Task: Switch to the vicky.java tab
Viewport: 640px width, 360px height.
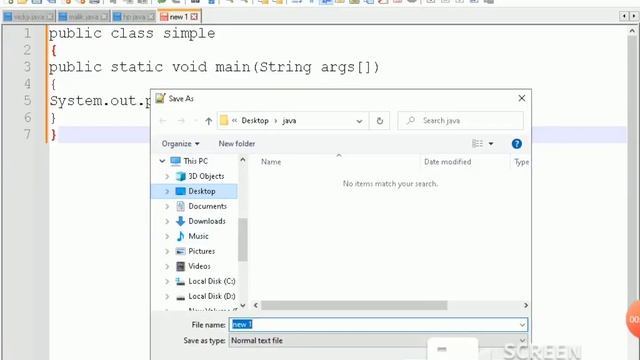Action: 28,17
